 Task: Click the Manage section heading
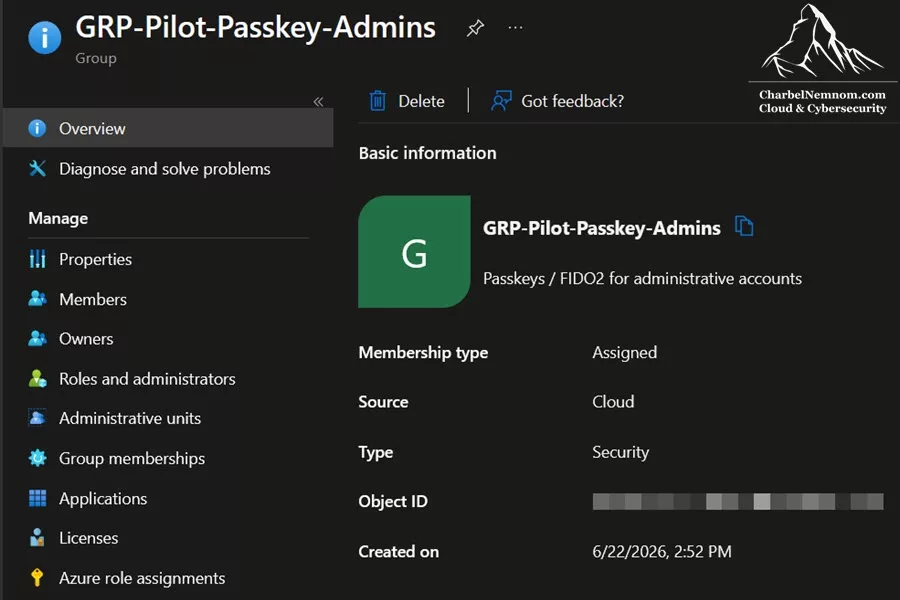[x=58, y=219]
